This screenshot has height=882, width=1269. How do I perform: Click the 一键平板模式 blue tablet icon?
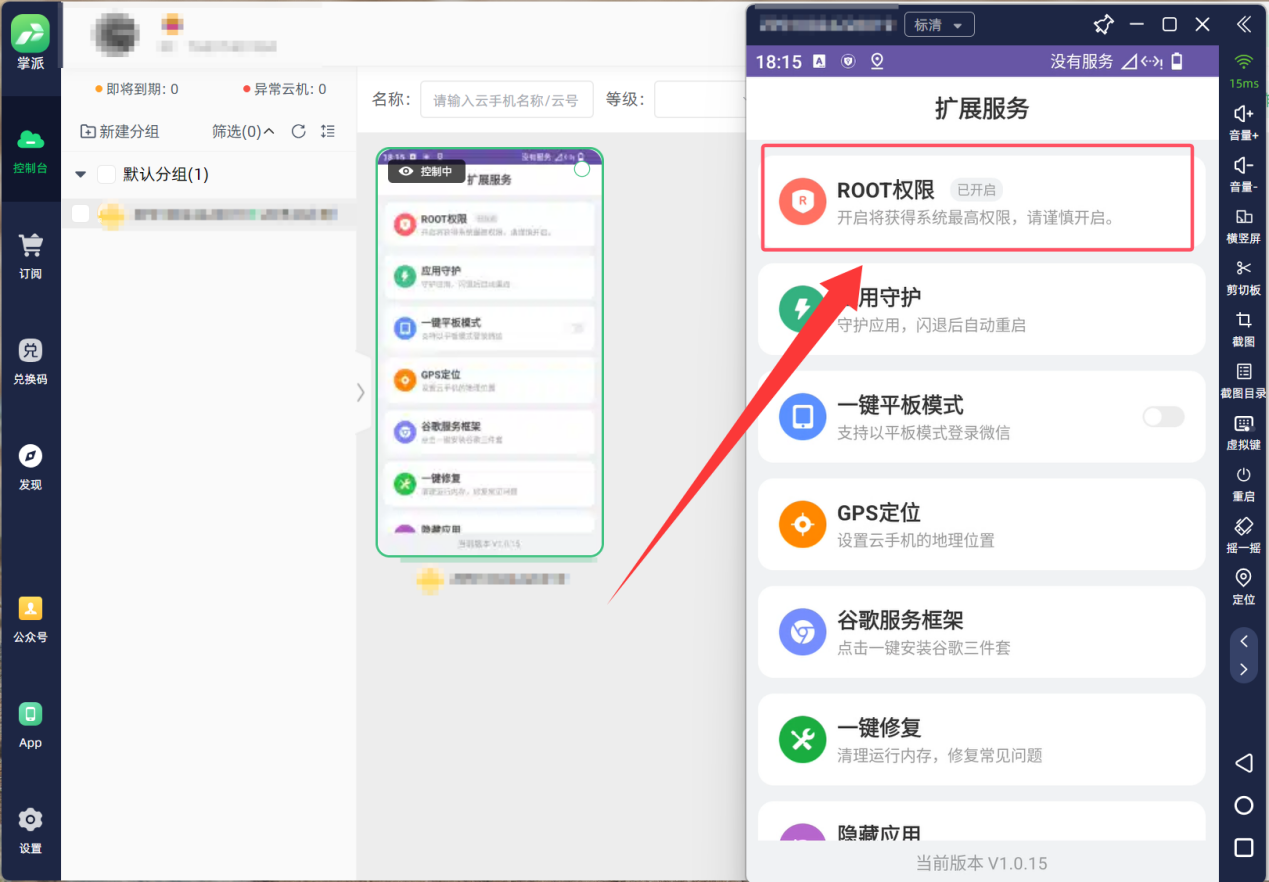pyautogui.click(x=802, y=417)
